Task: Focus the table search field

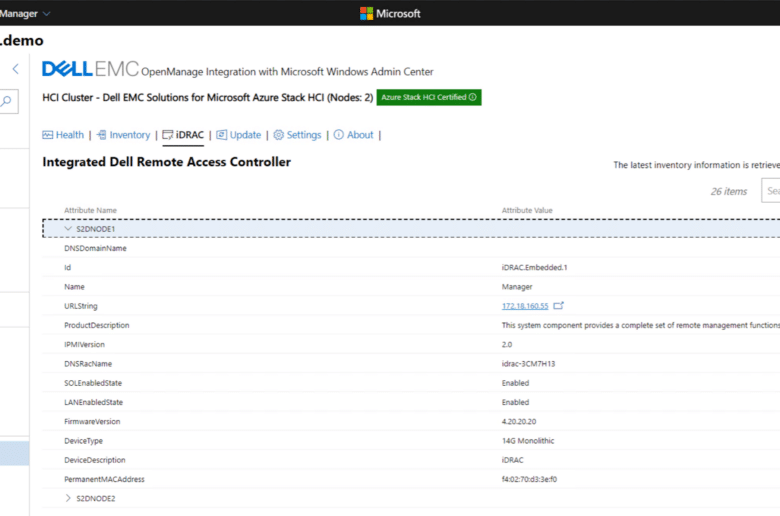Action: click(x=771, y=191)
